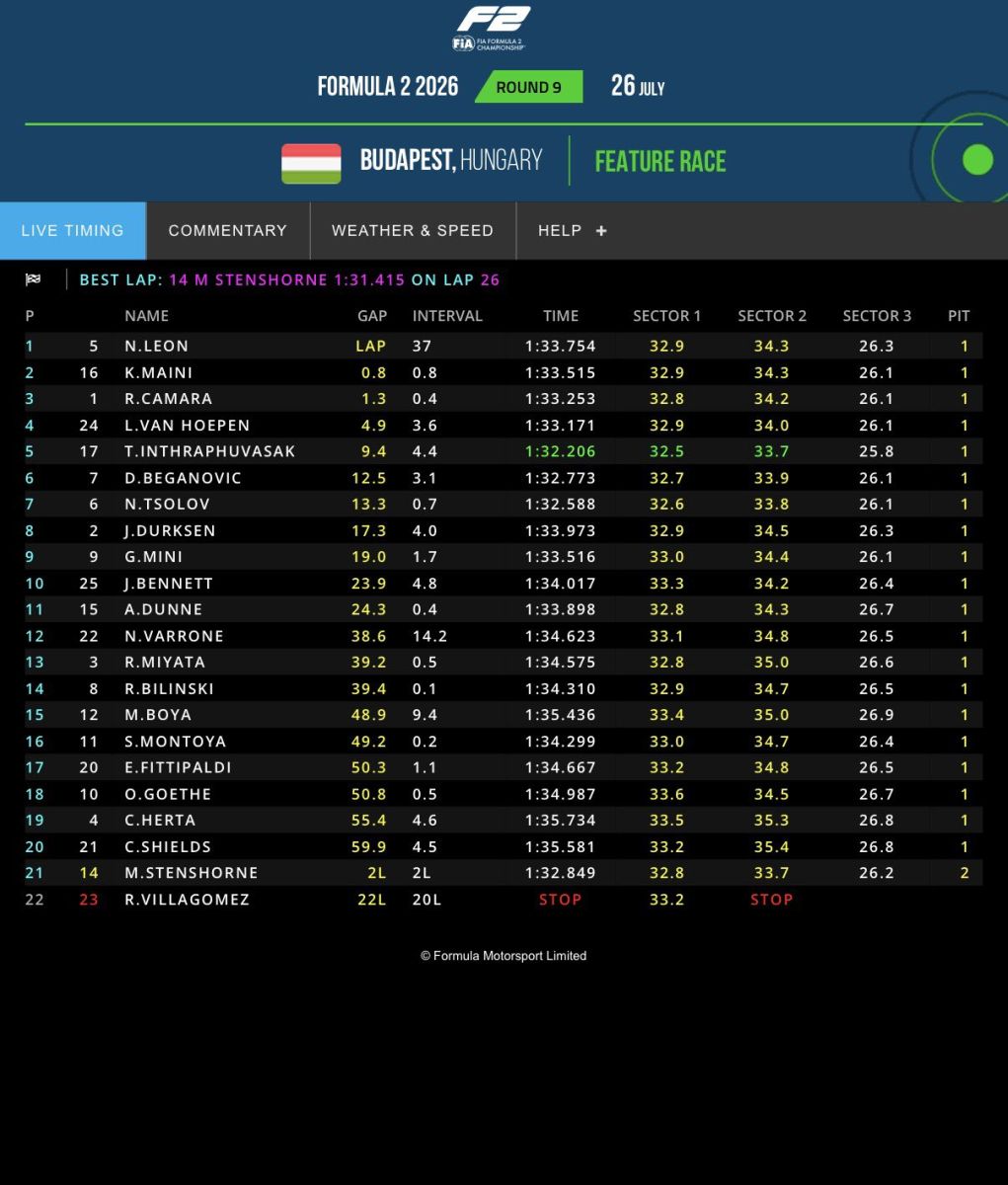The image size is (1008, 1185).
Task: Click the 59.9 gap for Shields
Action: click(x=369, y=846)
